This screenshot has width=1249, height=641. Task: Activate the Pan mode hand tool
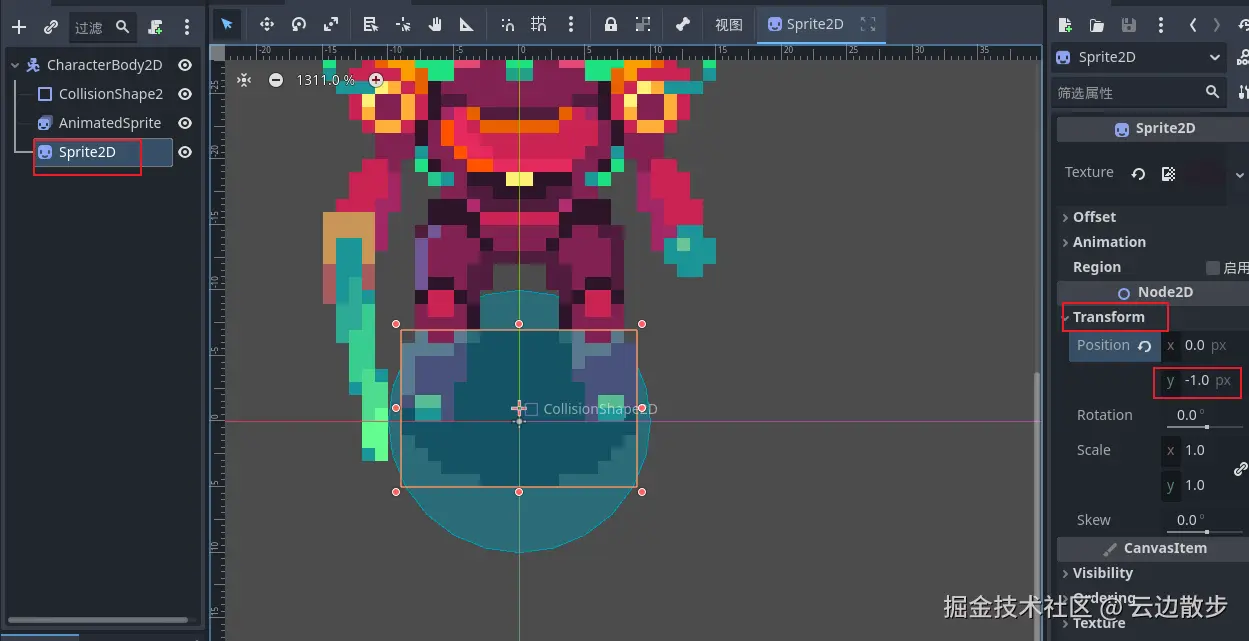point(435,25)
